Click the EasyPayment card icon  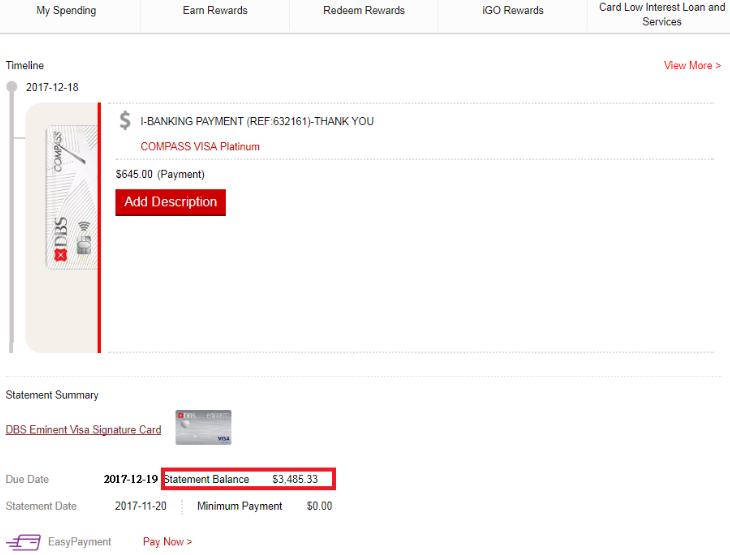point(23,542)
